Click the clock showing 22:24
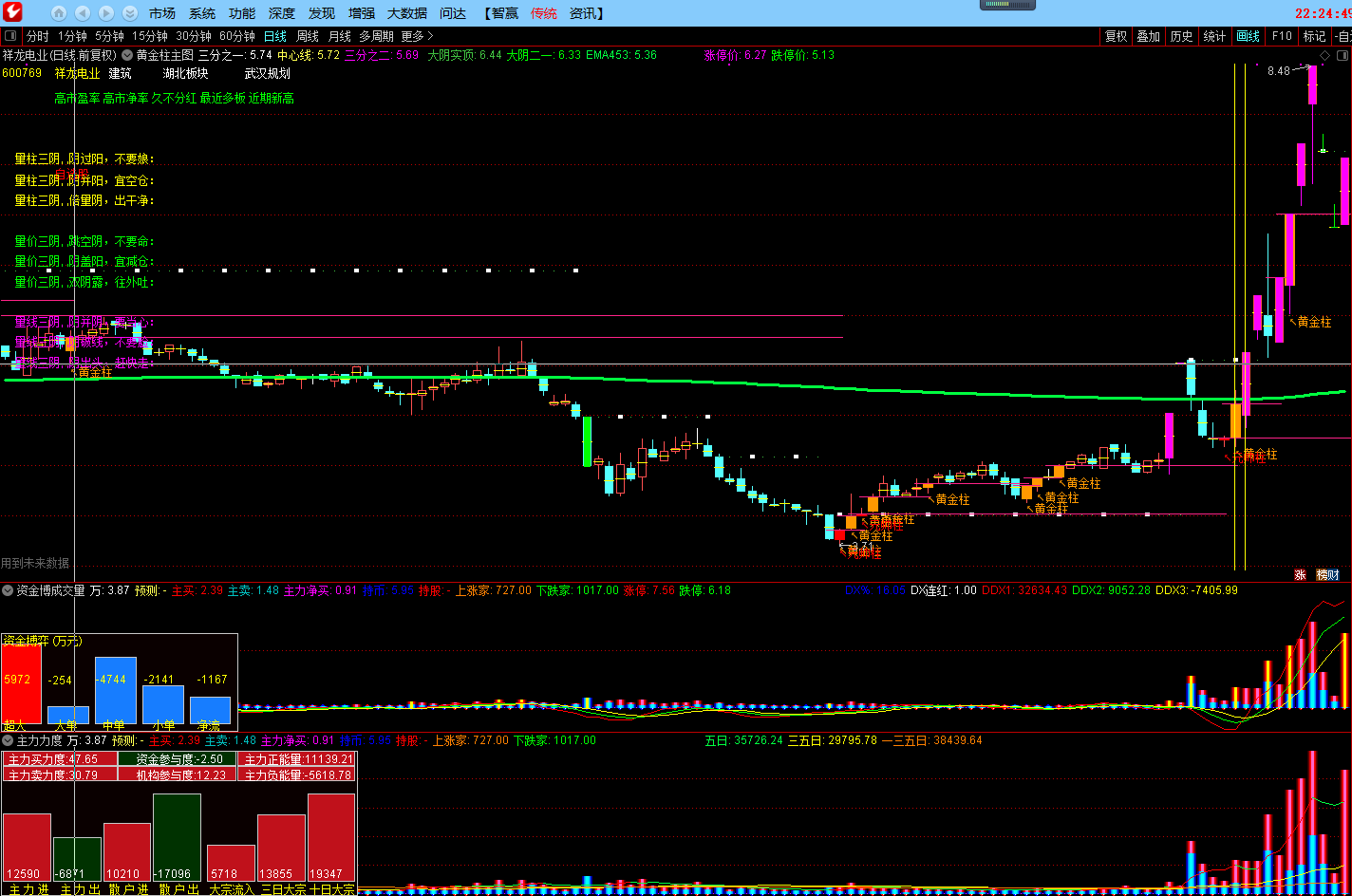 point(1322,13)
